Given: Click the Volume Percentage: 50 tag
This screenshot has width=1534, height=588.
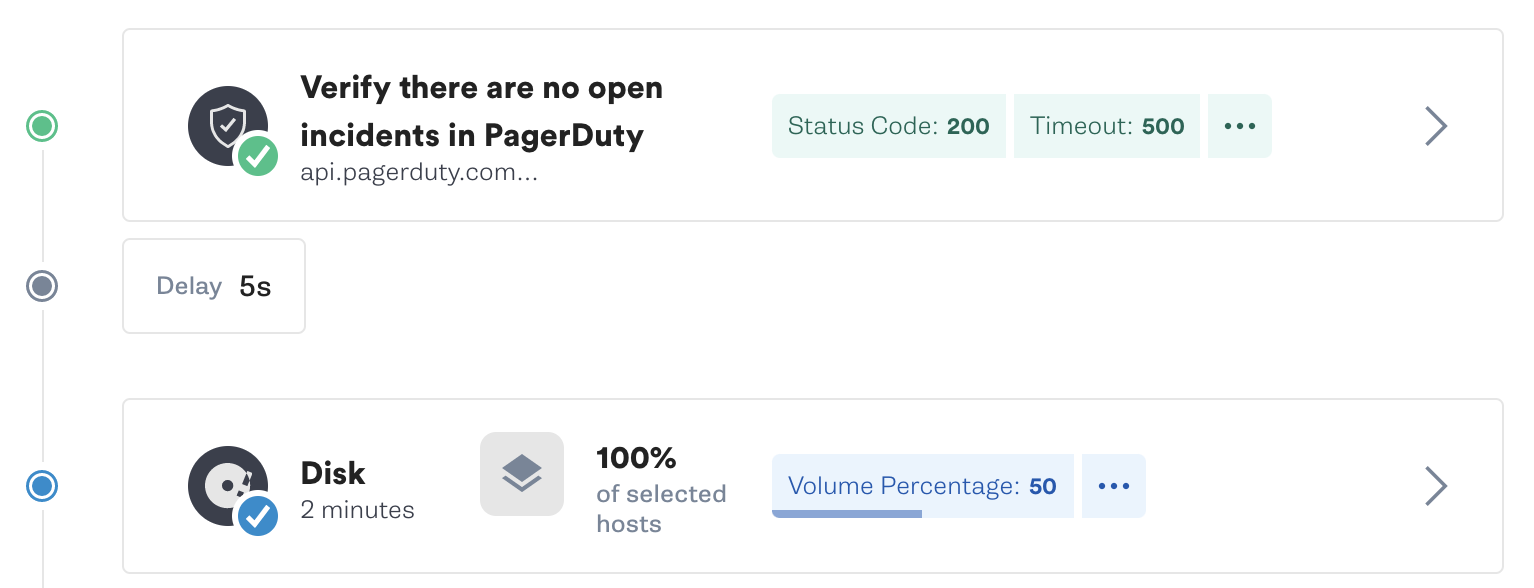Looking at the screenshot, I should (923, 486).
